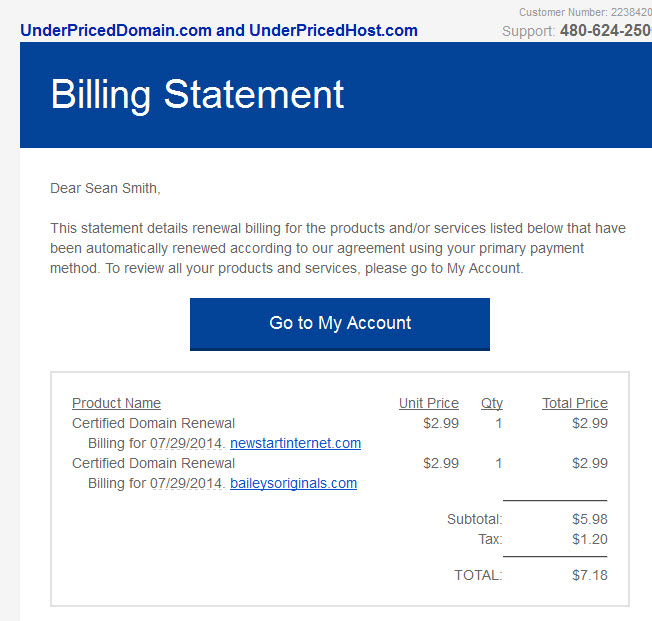This screenshot has width=652, height=621.
Task: Select the first Certified Domain Renewal row
Action: [x=340, y=423]
